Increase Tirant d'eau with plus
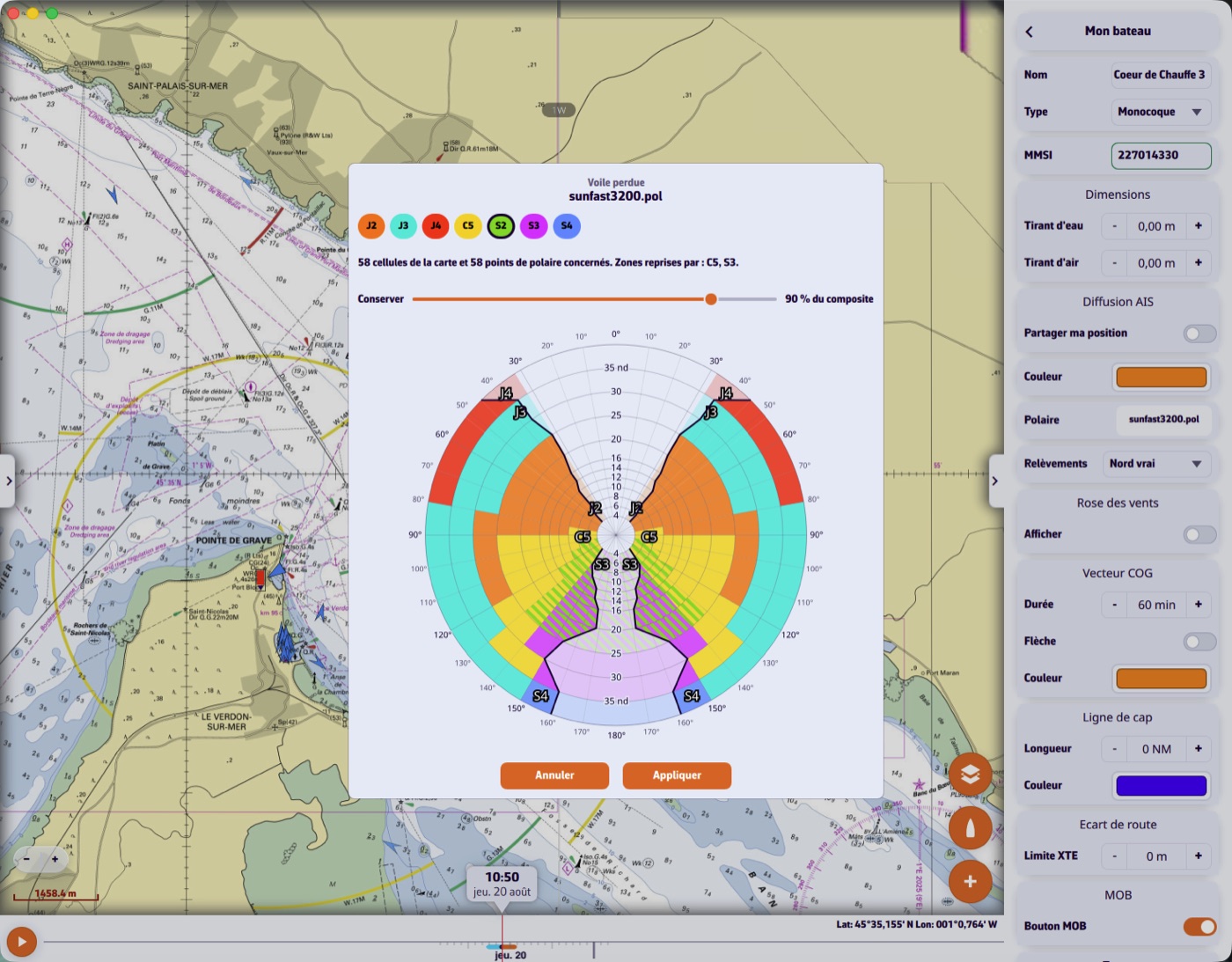Image resolution: width=1232 pixels, height=962 pixels. [1198, 226]
